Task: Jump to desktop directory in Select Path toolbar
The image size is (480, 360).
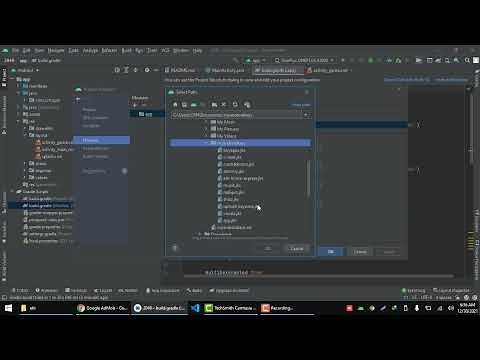Action: pos(184,105)
